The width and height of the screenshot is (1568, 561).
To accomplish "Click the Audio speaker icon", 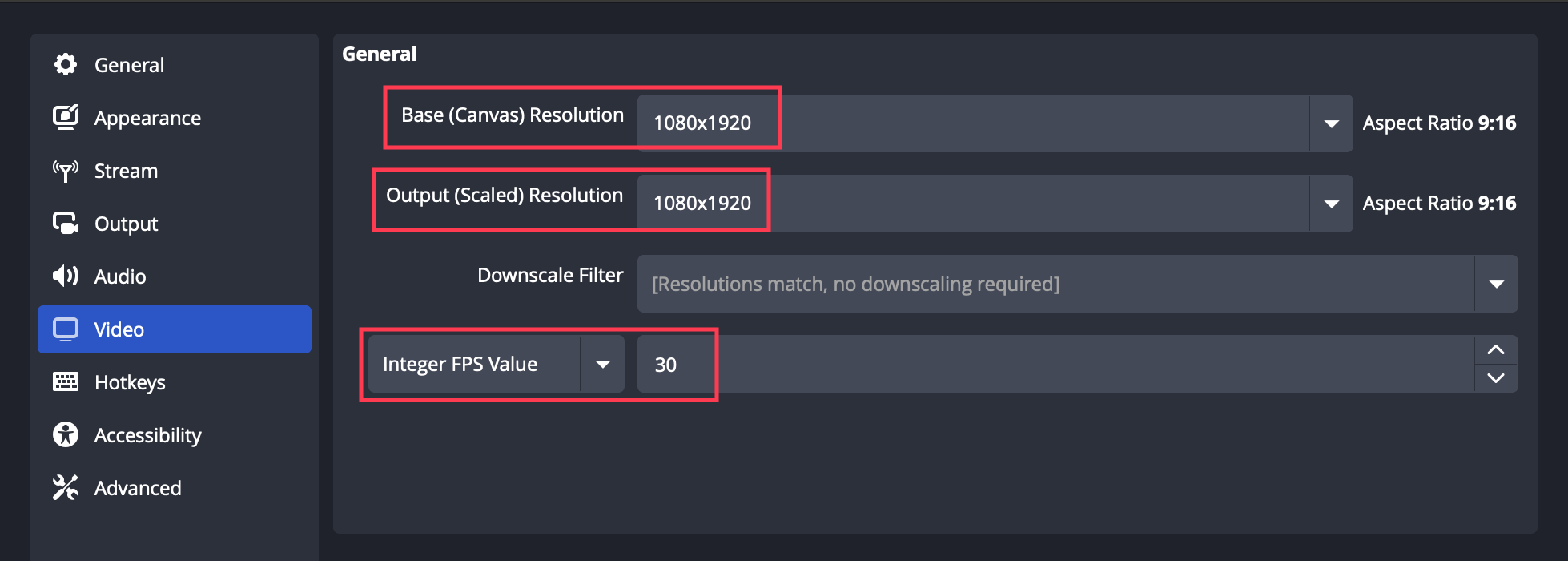I will pos(66,276).
